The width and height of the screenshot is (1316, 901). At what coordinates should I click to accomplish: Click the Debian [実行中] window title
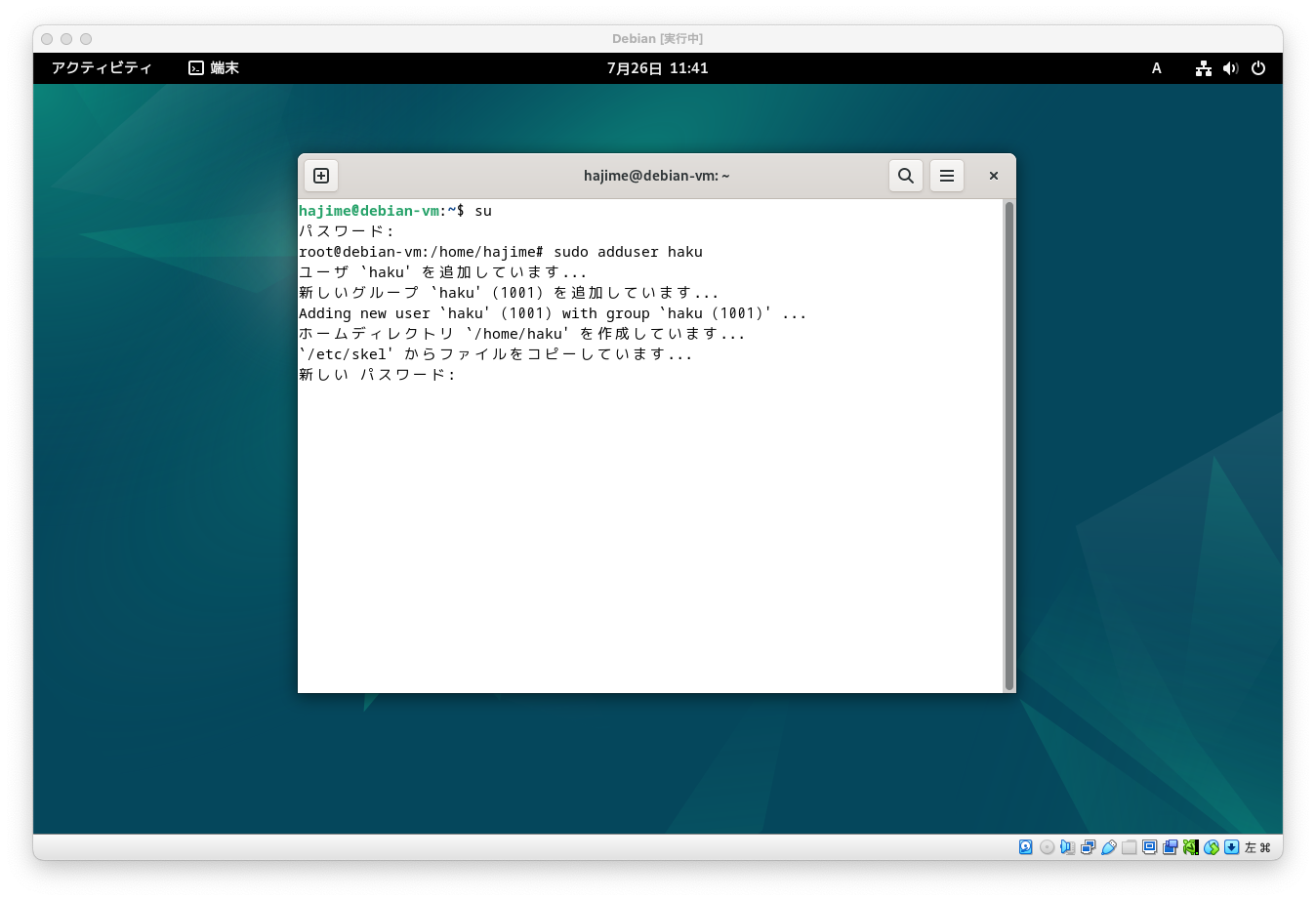click(658, 39)
